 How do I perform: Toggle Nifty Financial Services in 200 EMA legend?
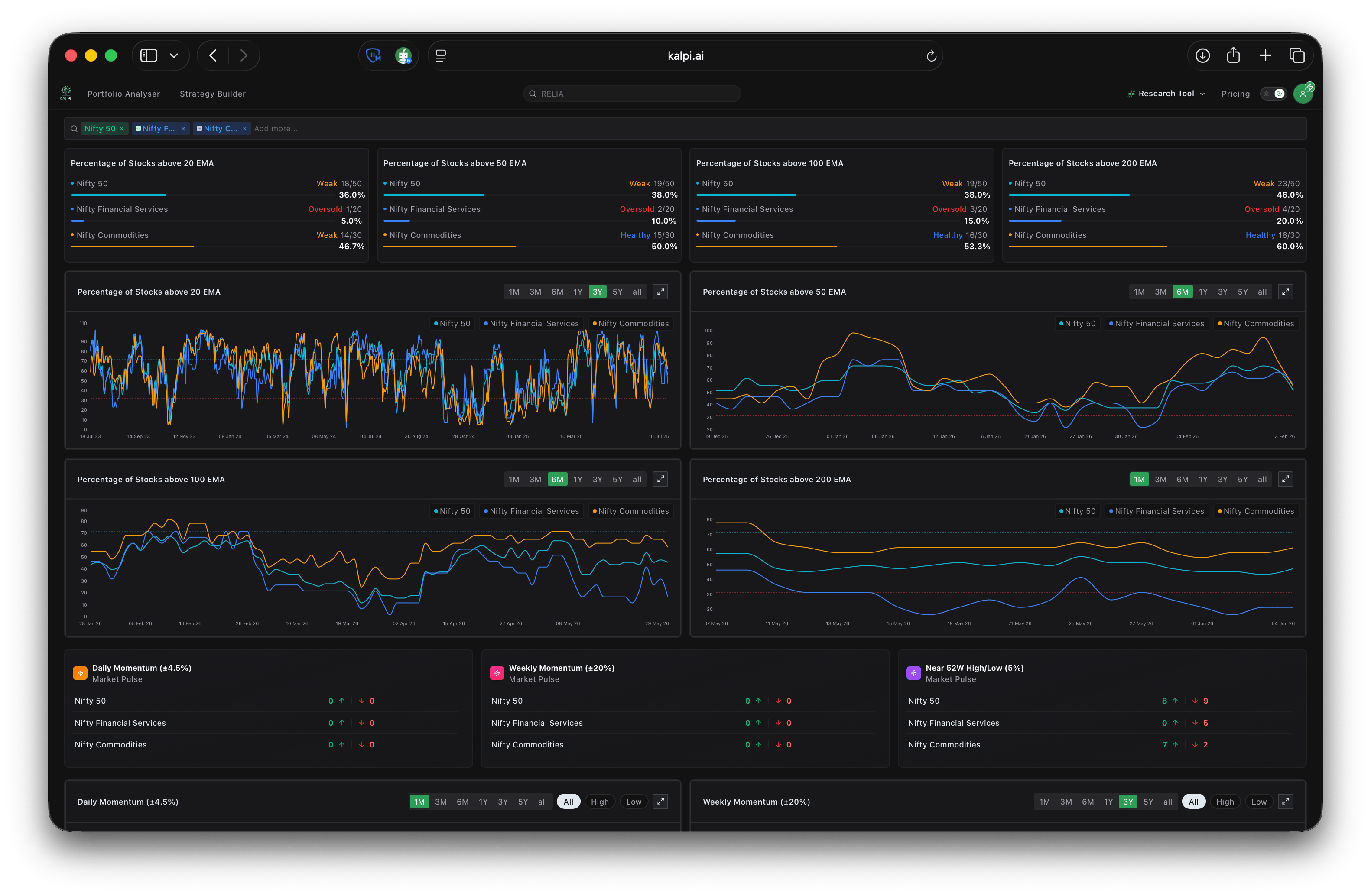click(x=1157, y=511)
